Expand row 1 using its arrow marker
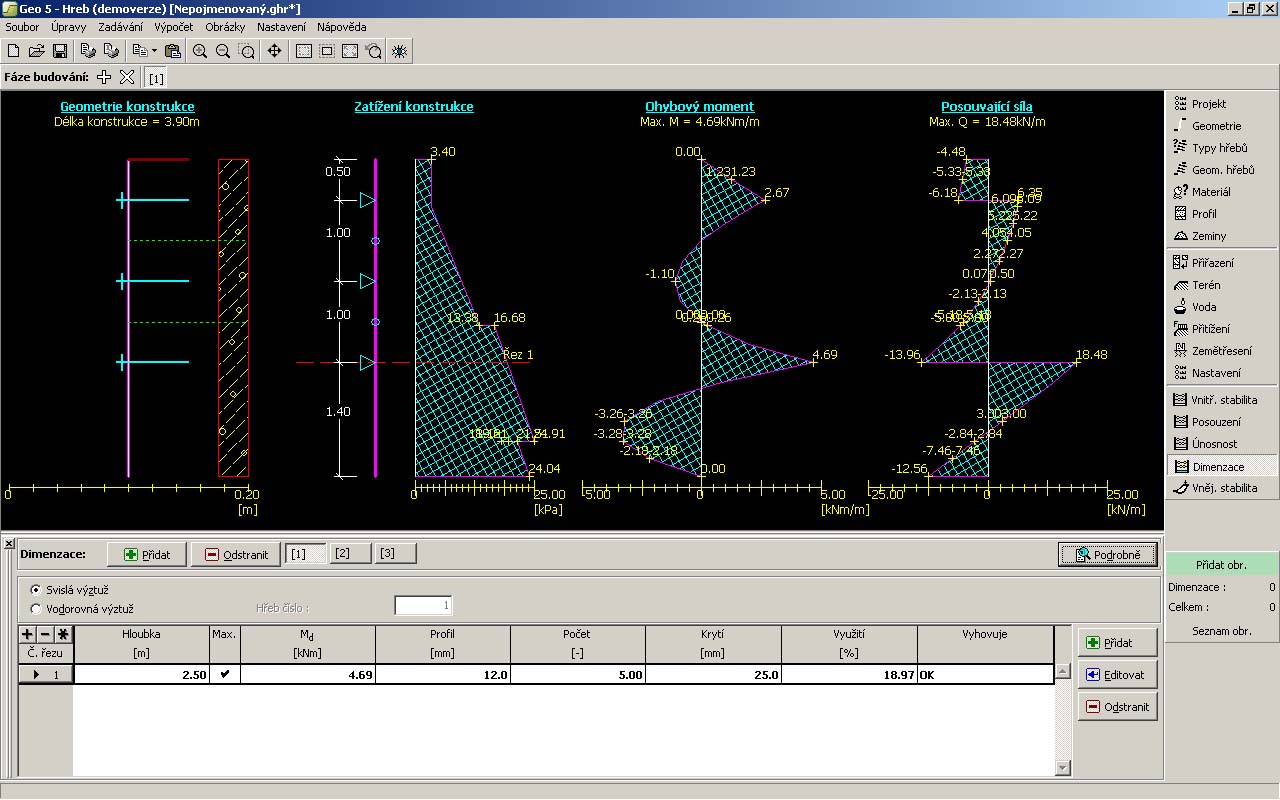This screenshot has width=1280, height=800. coord(37,675)
